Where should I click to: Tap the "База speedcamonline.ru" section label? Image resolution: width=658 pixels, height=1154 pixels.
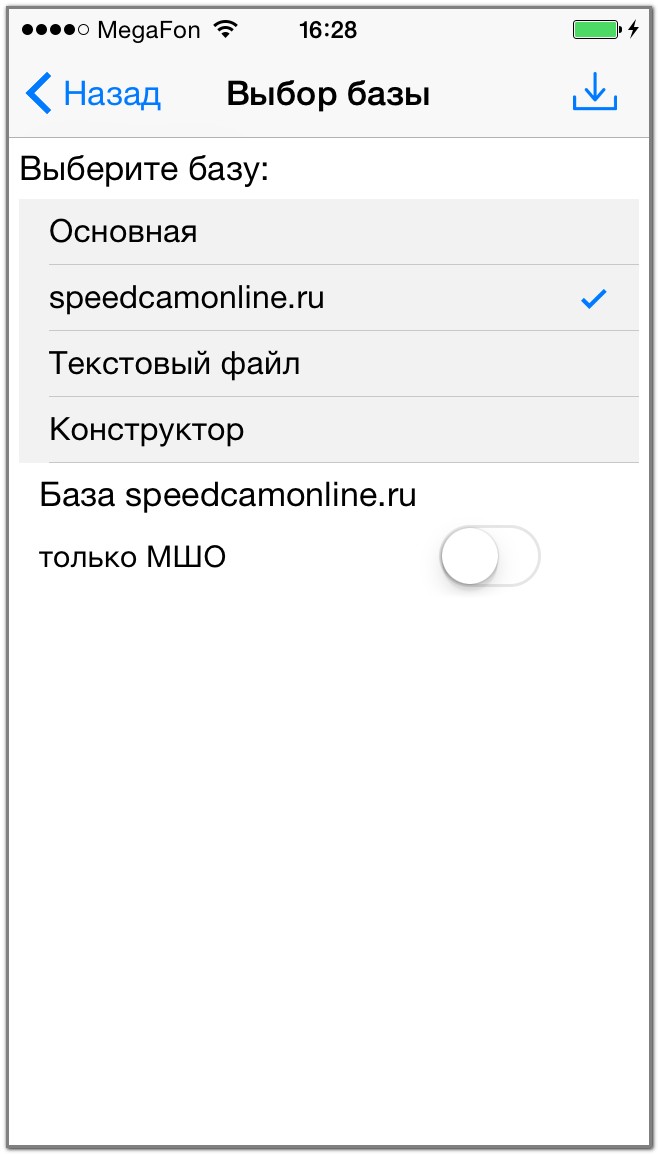[x=227, y=495]
